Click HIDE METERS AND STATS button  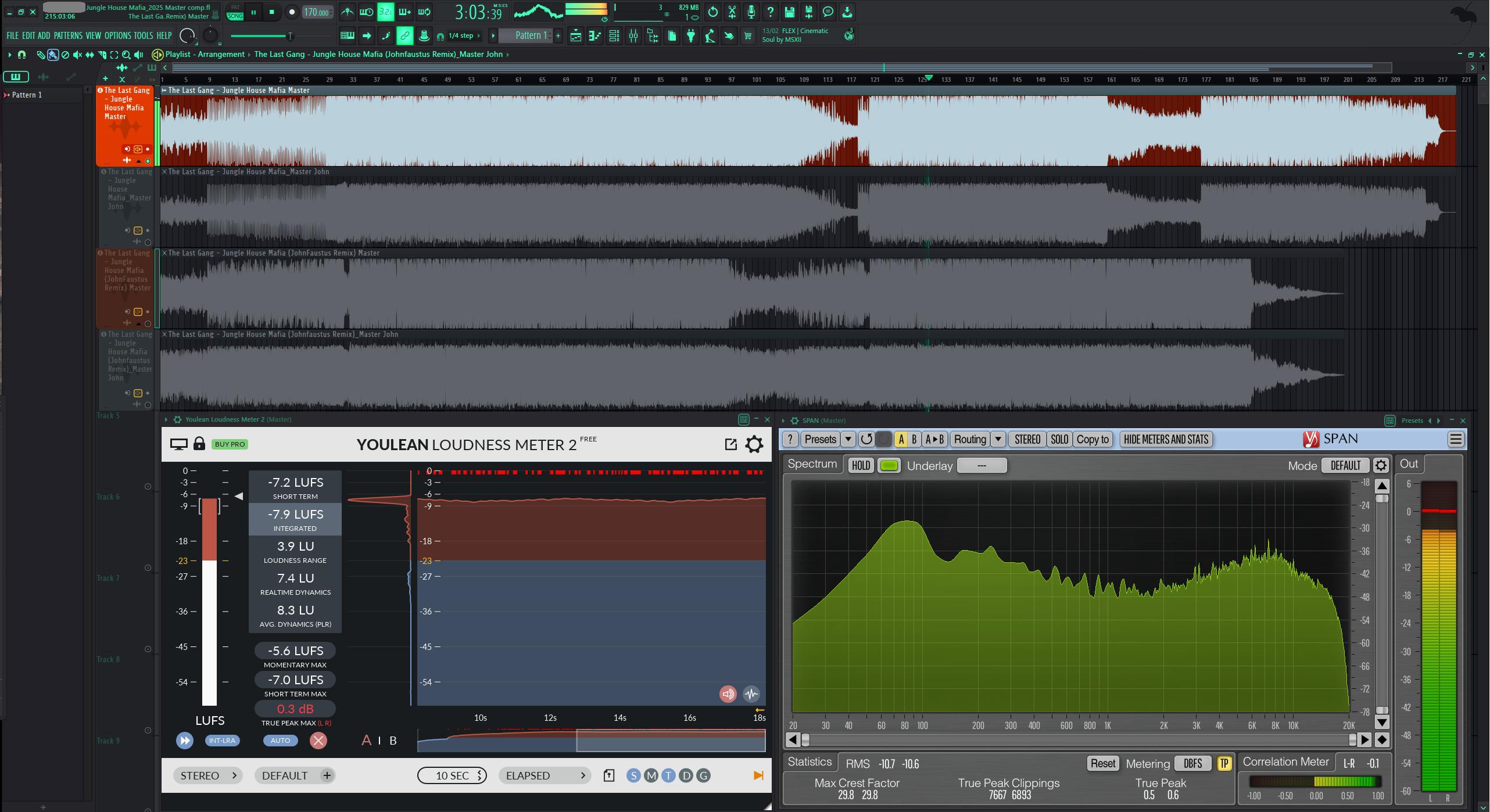tap(1166, 439)
